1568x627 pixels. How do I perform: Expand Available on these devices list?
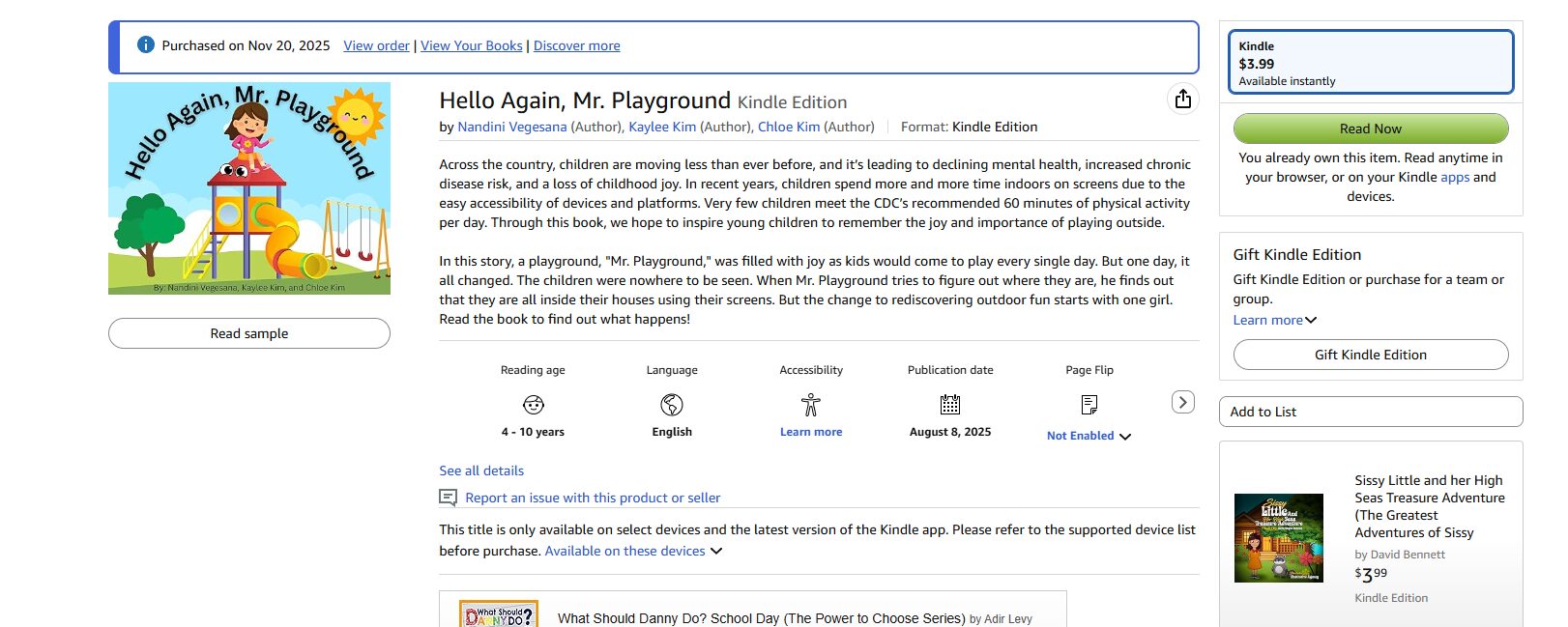(633, 551)
